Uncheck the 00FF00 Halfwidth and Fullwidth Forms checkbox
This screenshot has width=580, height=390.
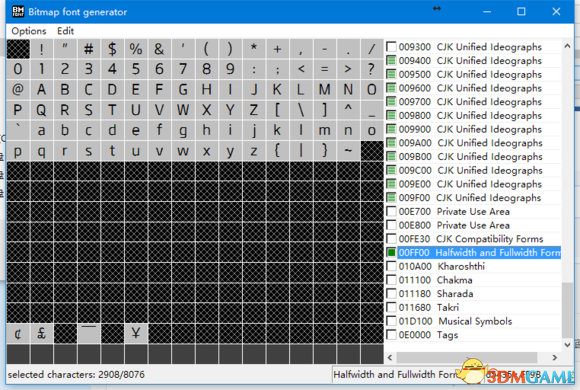click(x=391, y=252)
